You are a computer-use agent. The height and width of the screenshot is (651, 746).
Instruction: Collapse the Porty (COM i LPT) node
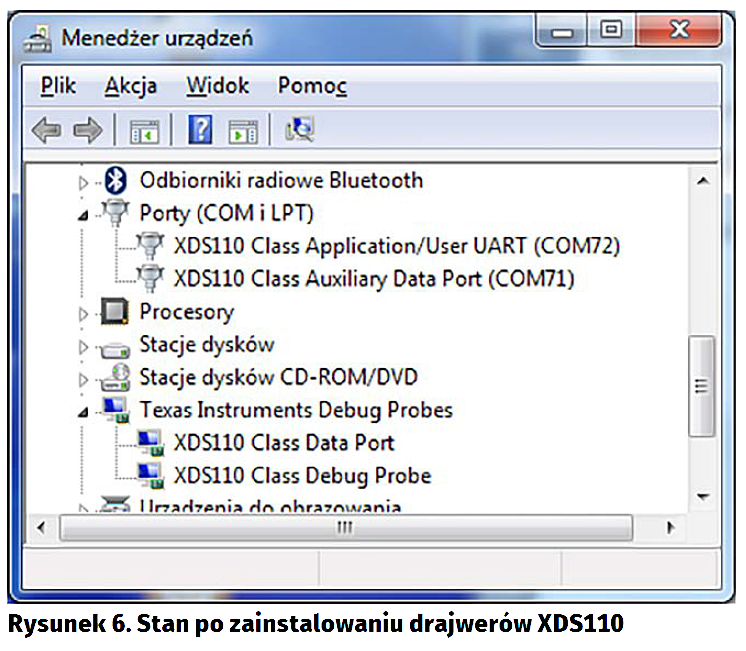pyautogui.click(x=84, y=214)
